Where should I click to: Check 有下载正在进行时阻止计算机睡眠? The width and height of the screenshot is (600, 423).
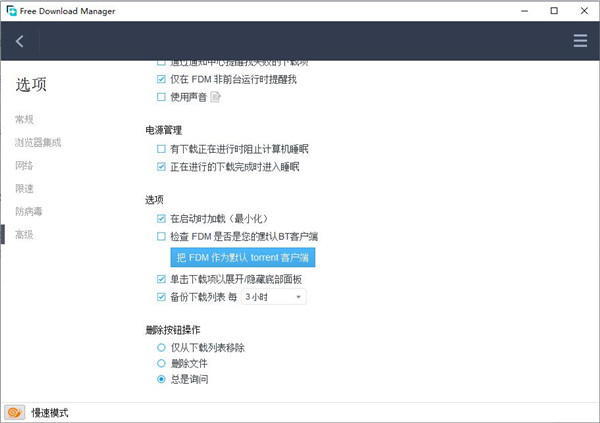click(x=161, y=149)
